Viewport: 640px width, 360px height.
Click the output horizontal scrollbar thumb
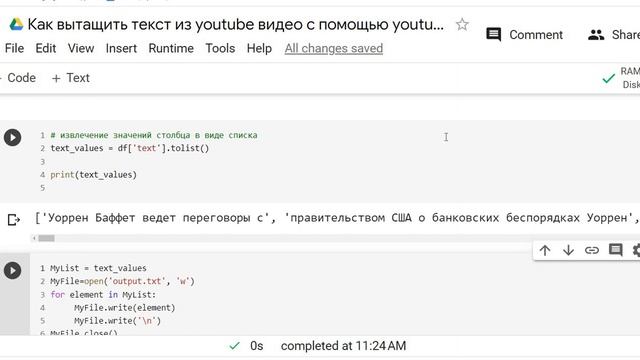[x=46, y=238]
